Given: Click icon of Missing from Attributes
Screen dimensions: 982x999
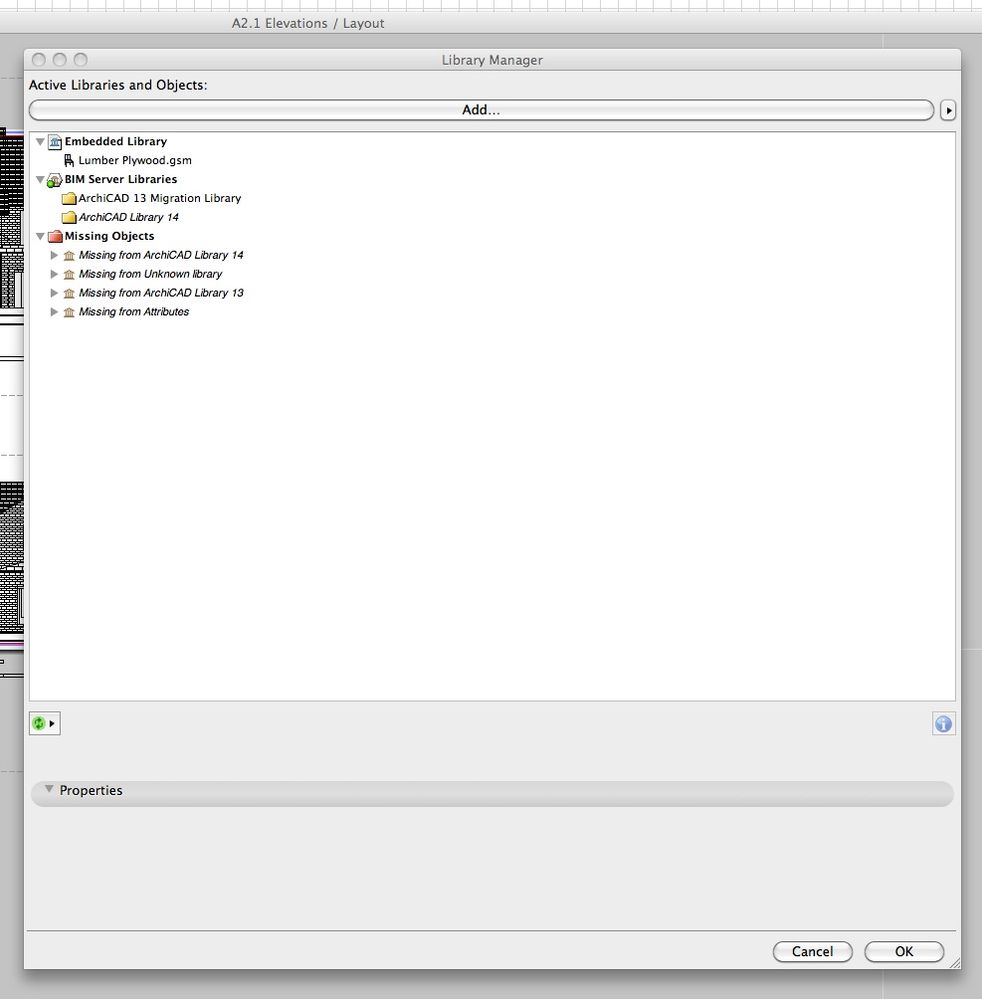Looking at the screenshot, I should pos(69,313).
